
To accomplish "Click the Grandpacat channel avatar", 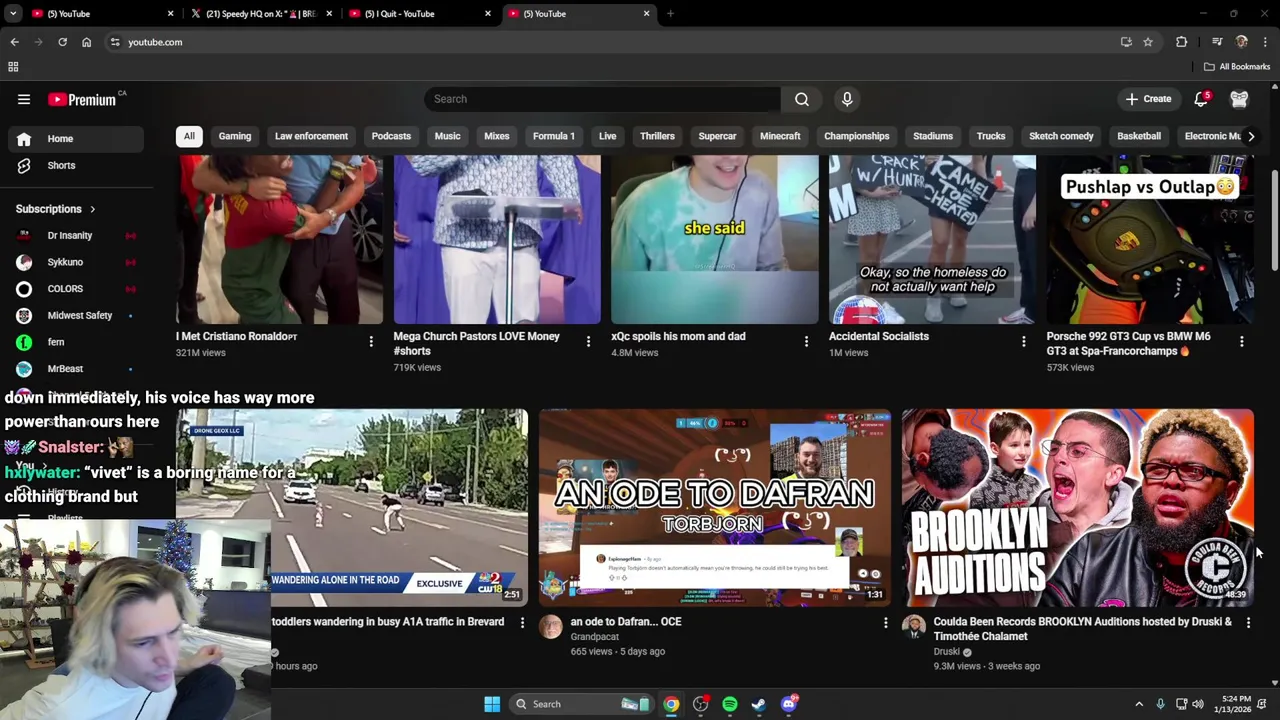I will [551, 627].
